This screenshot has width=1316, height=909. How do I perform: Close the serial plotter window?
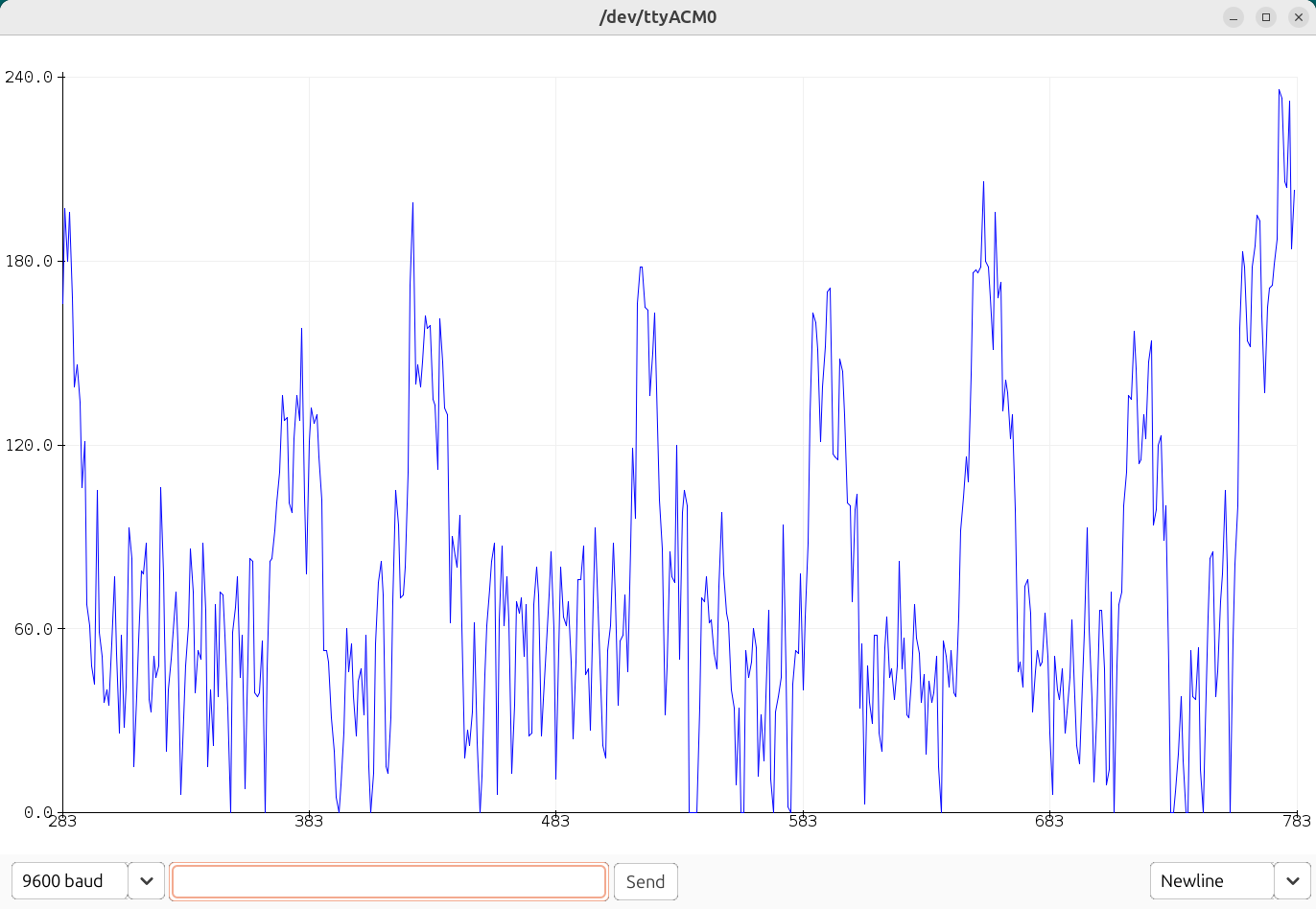[x=1298, y=17]
